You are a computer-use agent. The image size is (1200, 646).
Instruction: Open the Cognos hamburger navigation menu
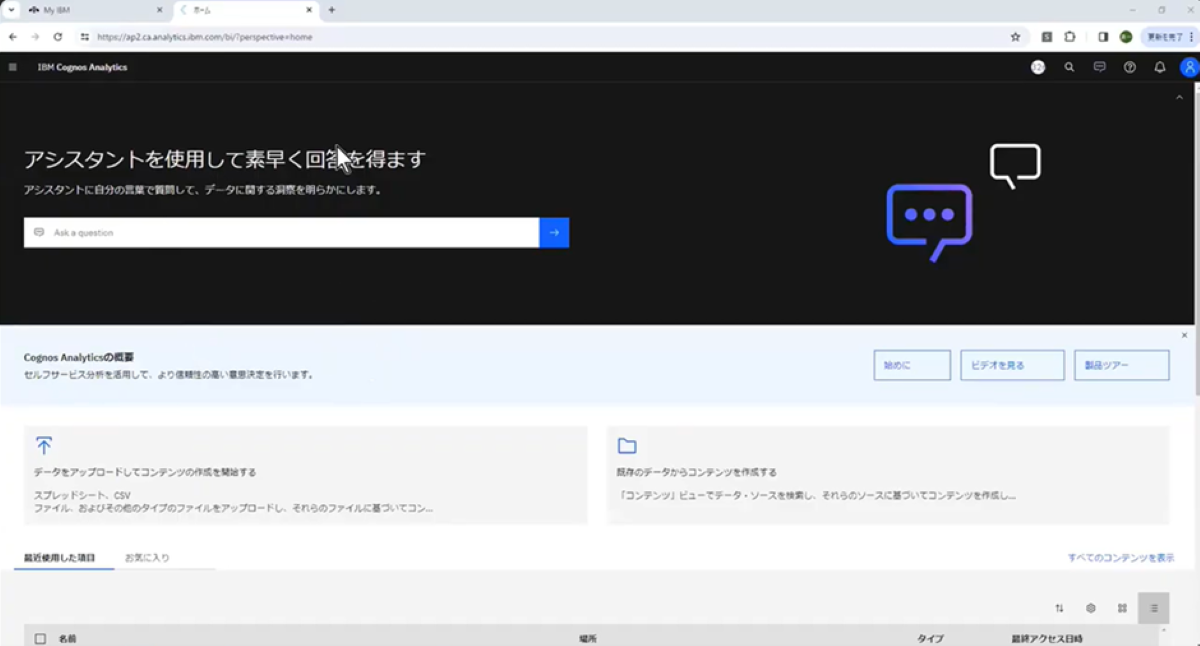(x=12, y=67)
